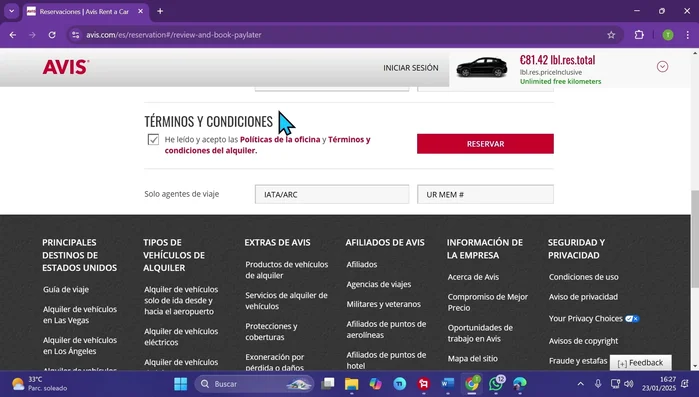Click the car thumbnail in header
The height and width of the screenshot is (397, 699).
point(482,67)
